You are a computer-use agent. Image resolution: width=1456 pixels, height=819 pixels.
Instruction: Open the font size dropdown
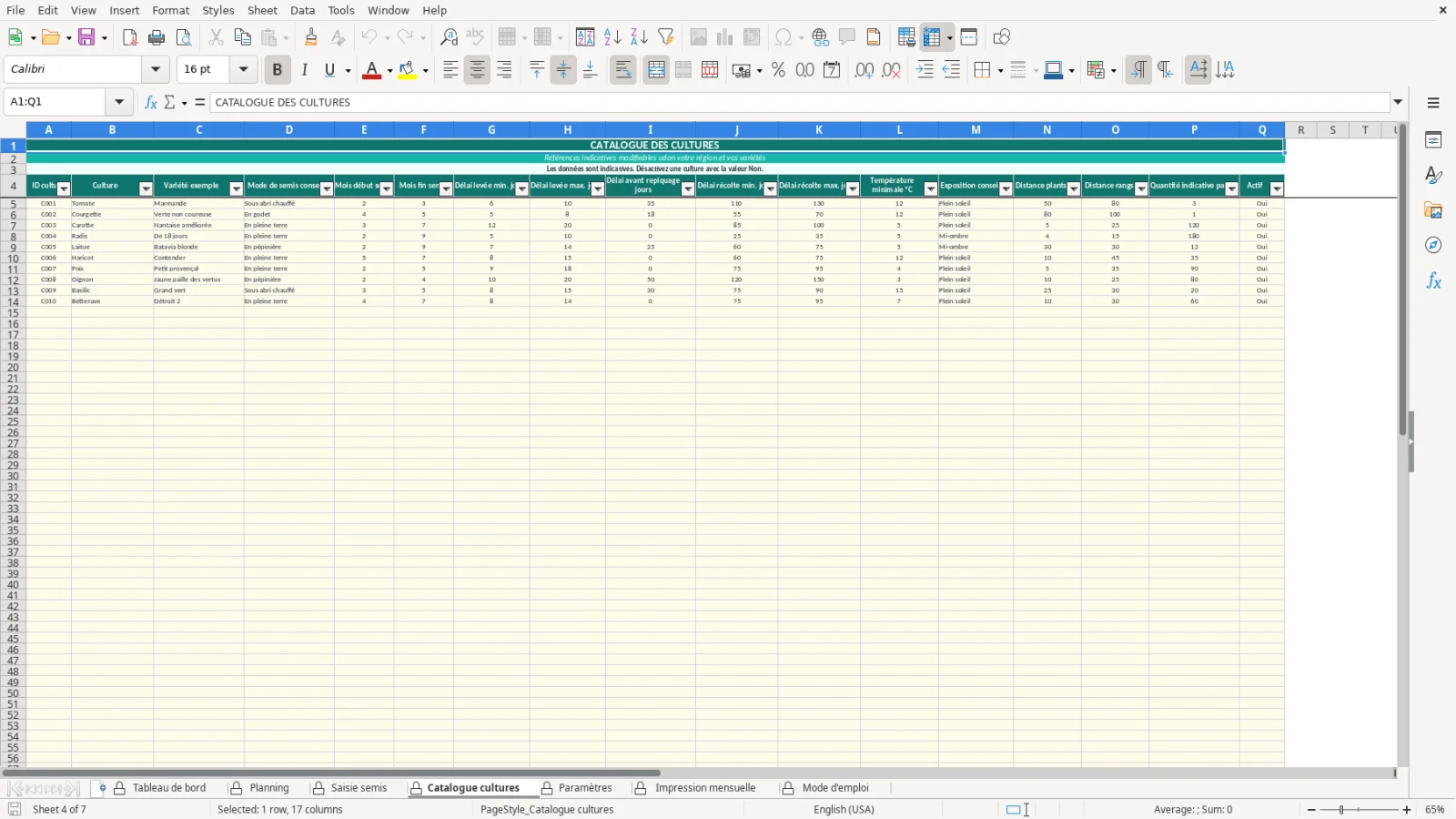pos(243,69)
